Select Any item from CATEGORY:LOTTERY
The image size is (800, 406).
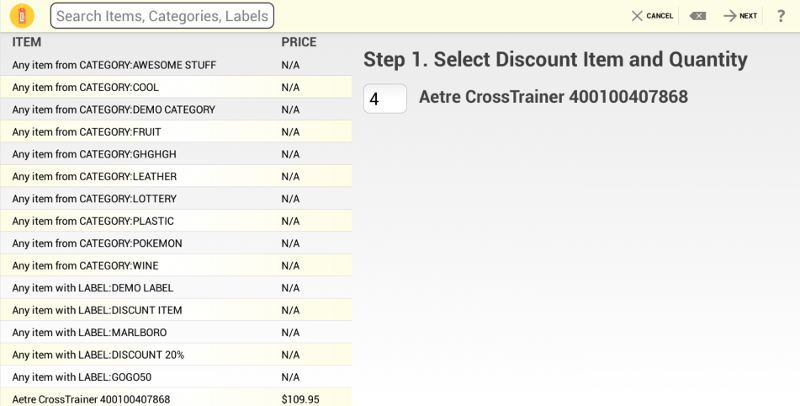176,198
